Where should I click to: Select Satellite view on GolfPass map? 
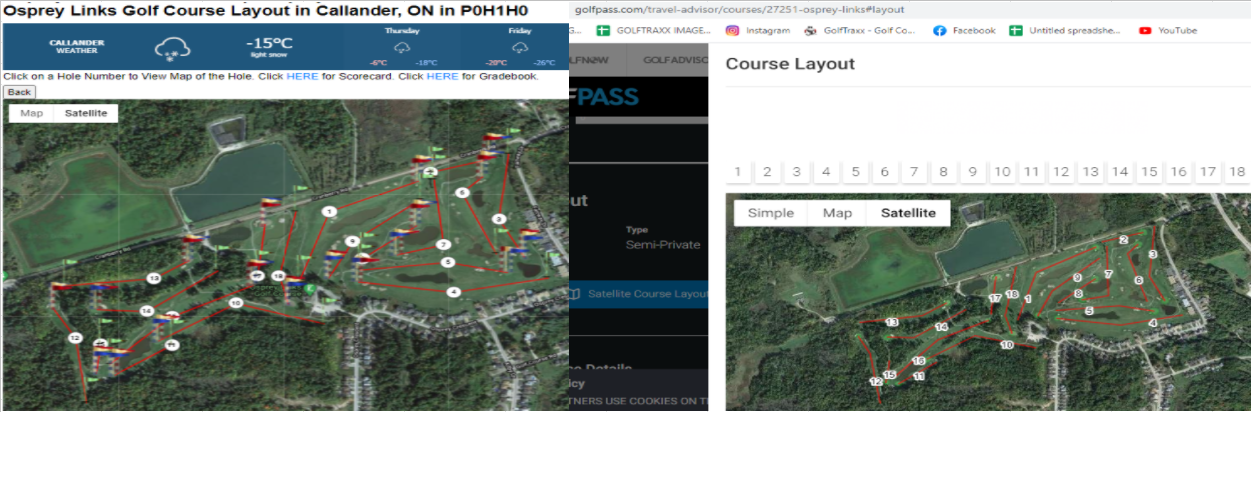coord(909,213)
